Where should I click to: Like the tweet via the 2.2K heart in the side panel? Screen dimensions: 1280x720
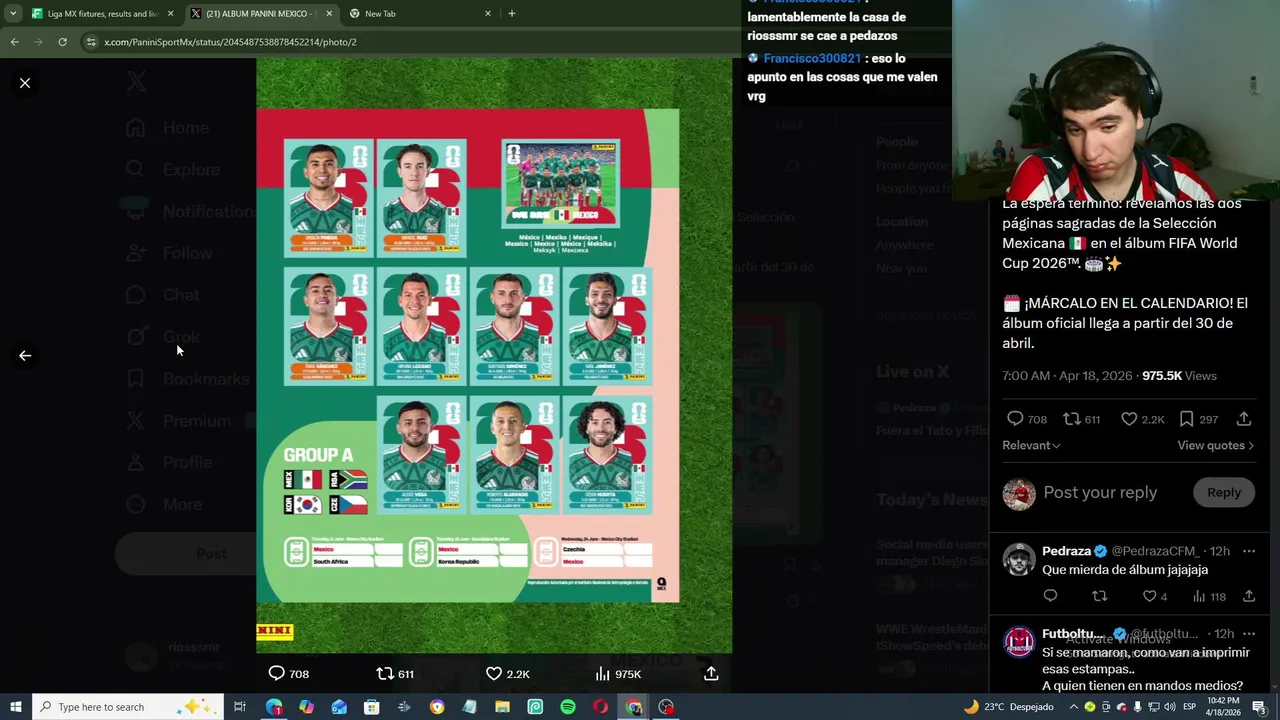[1142, 419]
